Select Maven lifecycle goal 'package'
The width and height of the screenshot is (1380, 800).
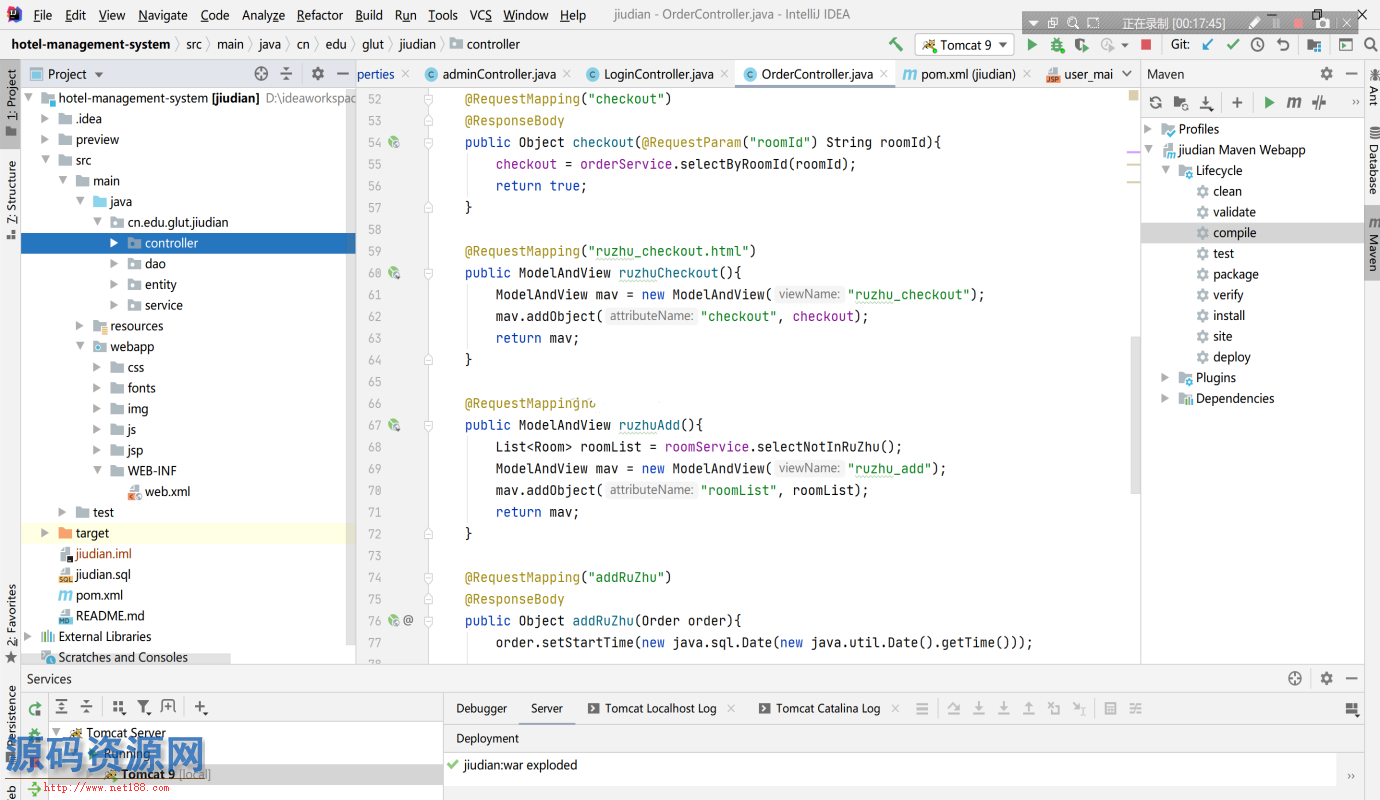tap(1235, 274)
